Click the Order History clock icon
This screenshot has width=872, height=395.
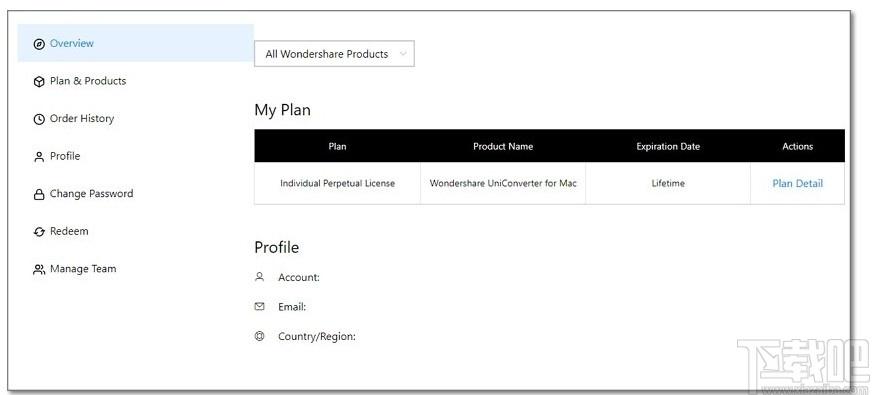tap(39, 120)
